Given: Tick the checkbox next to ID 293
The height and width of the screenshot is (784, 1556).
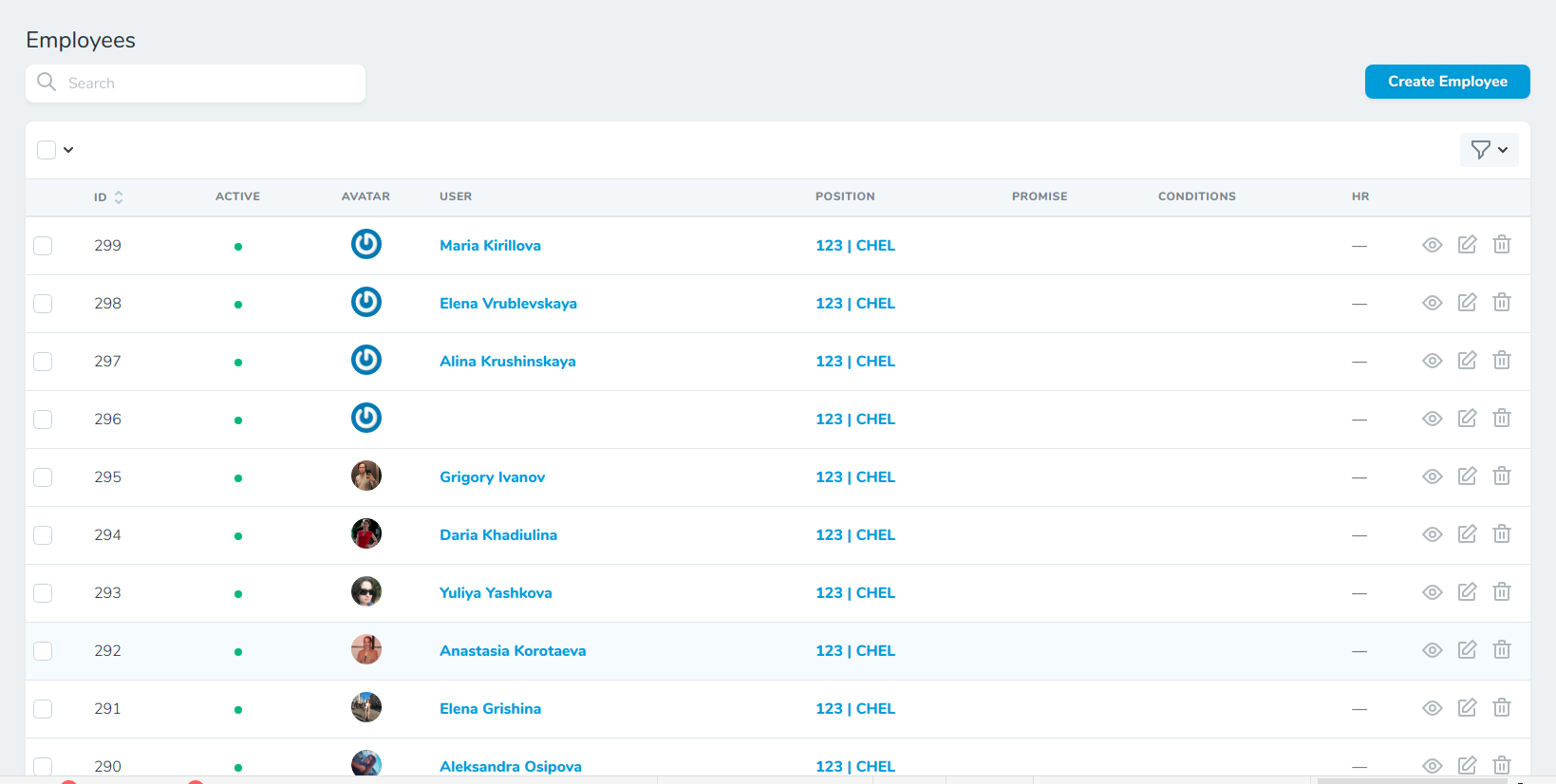Looking at the screenshot, I should coord(43,593).
